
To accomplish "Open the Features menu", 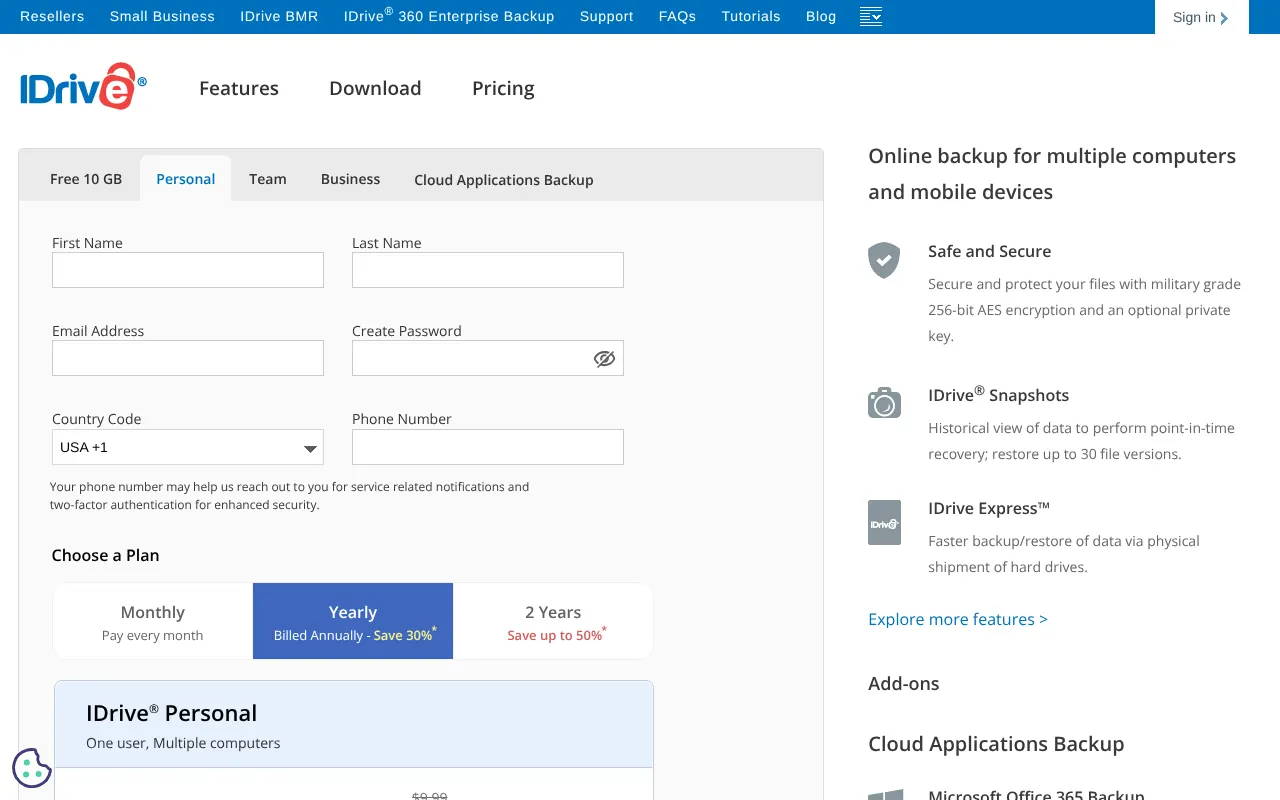I will [239, 88].
